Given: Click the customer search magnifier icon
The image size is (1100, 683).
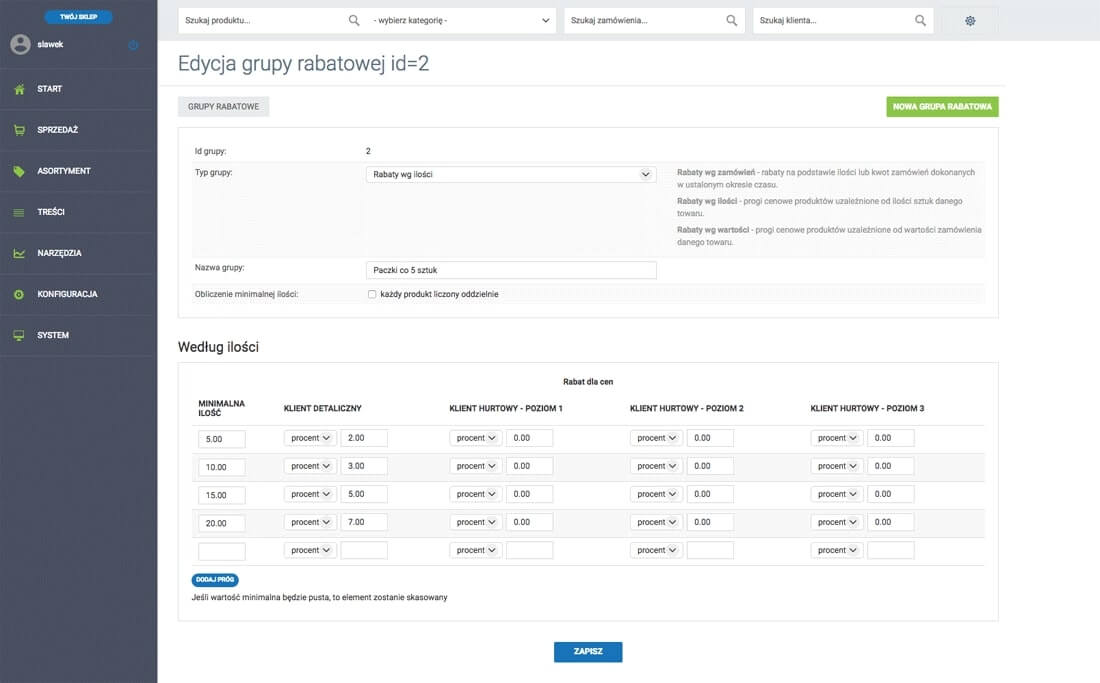Looking at the screenshot, I should tap(920, 20).
